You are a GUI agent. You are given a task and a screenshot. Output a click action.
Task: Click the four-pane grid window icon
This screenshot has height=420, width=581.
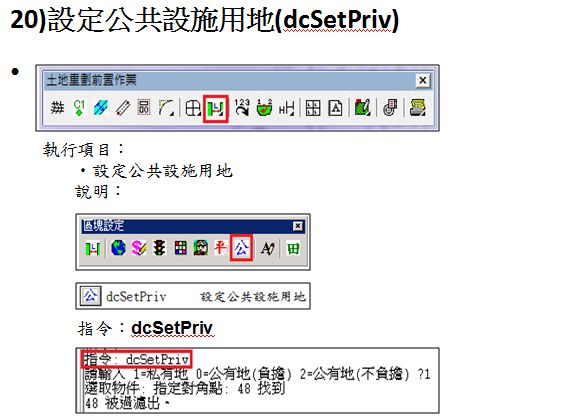[313, 108]
